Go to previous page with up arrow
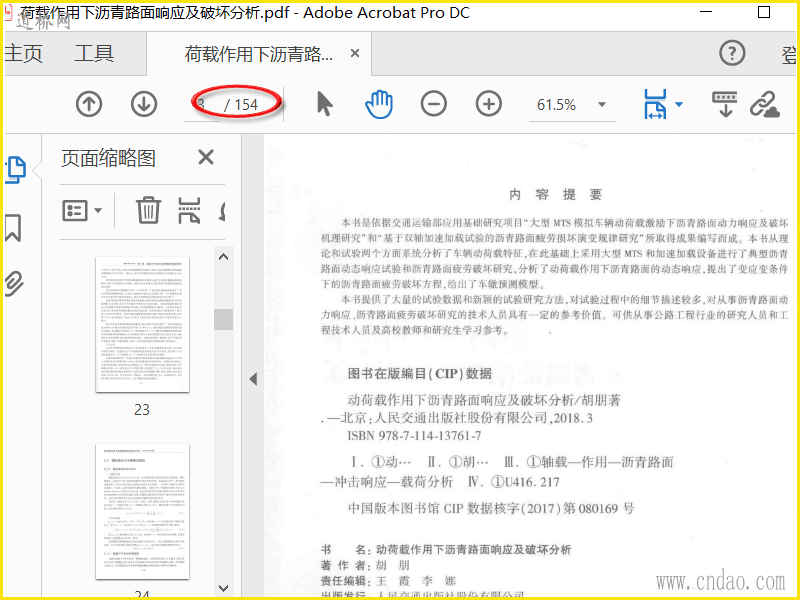Image resolution: width=800 pixels, height=600 pixels. [89, 104]
